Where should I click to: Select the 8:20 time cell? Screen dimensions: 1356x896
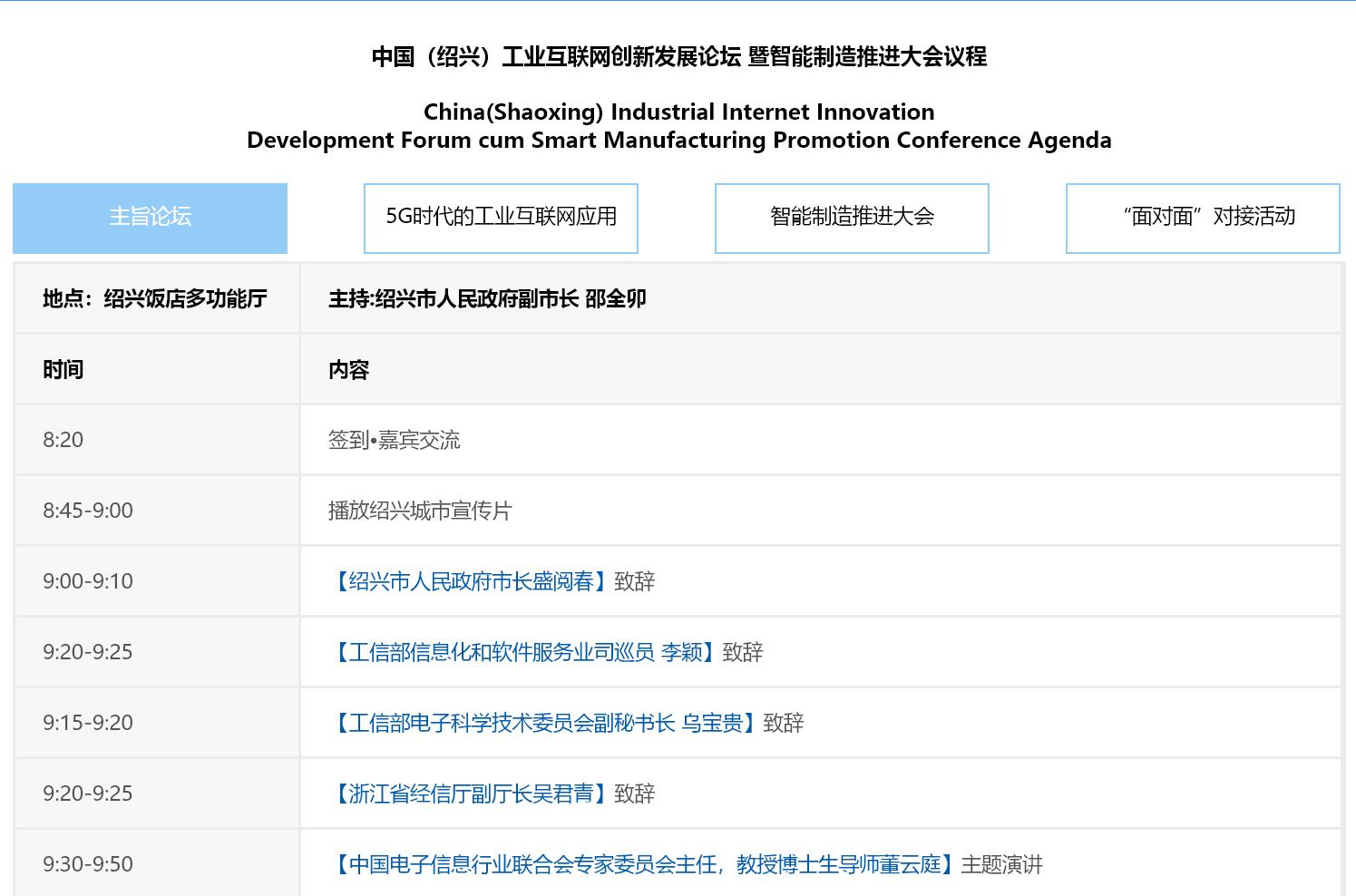coord(157,440)
